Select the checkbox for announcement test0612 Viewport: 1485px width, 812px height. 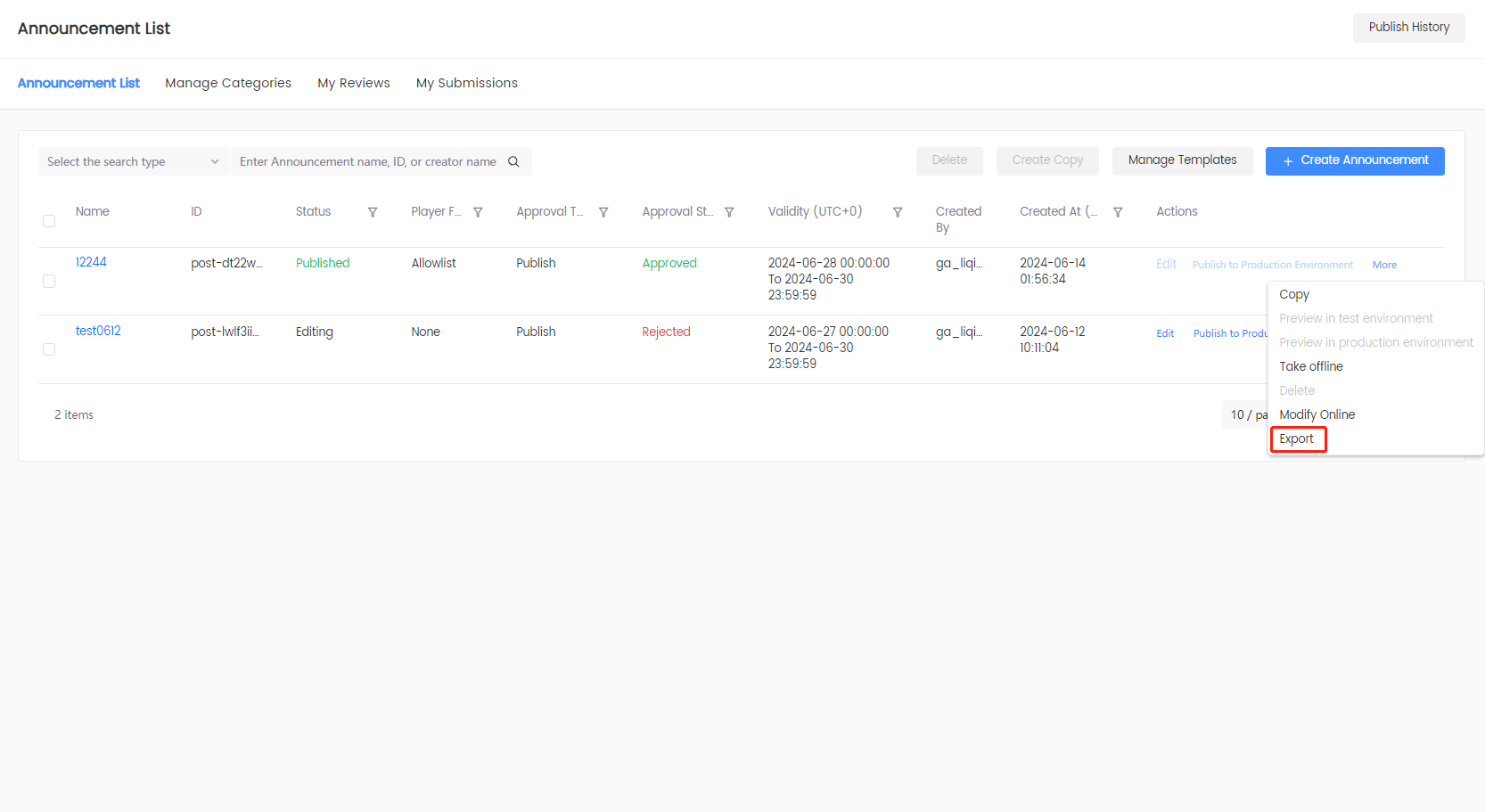pyautogui.click(x=49, y=349)
